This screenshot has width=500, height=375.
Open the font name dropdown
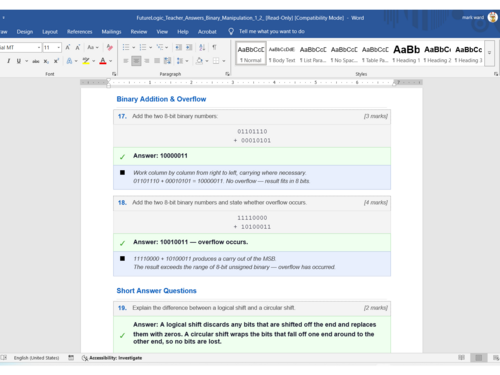click(39, 47)
